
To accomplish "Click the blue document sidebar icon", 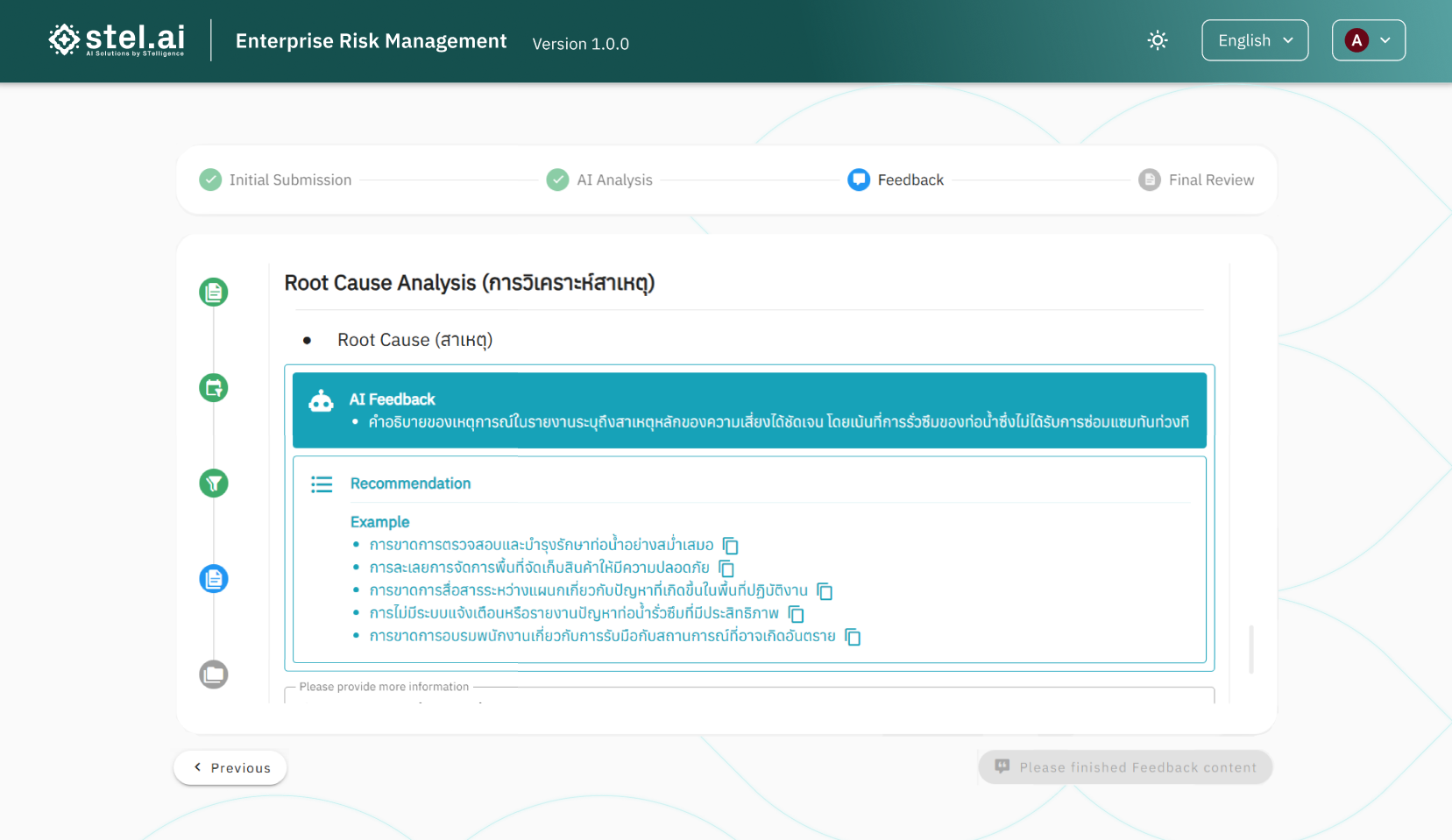I will 214,578.
